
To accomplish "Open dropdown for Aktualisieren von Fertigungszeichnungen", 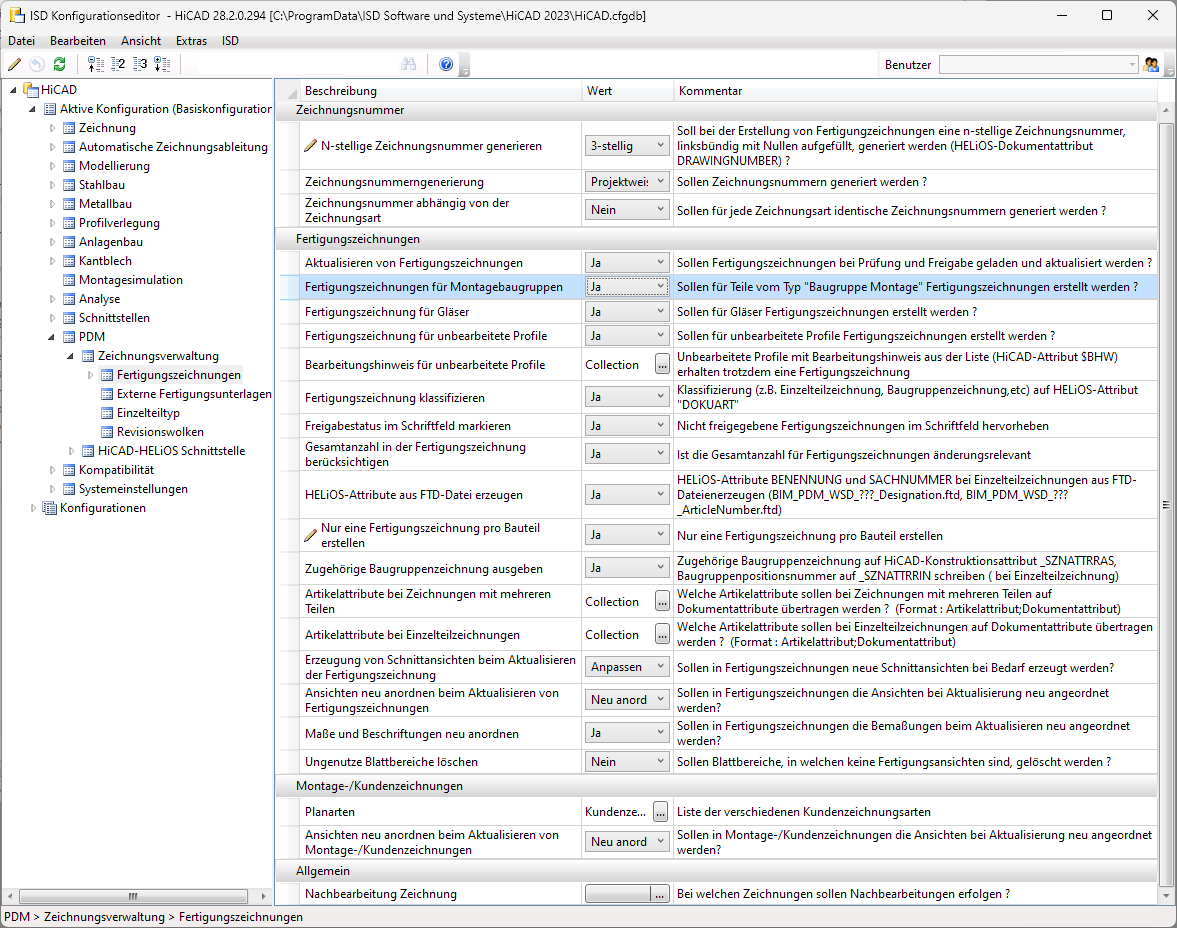I will pos(627,263).
